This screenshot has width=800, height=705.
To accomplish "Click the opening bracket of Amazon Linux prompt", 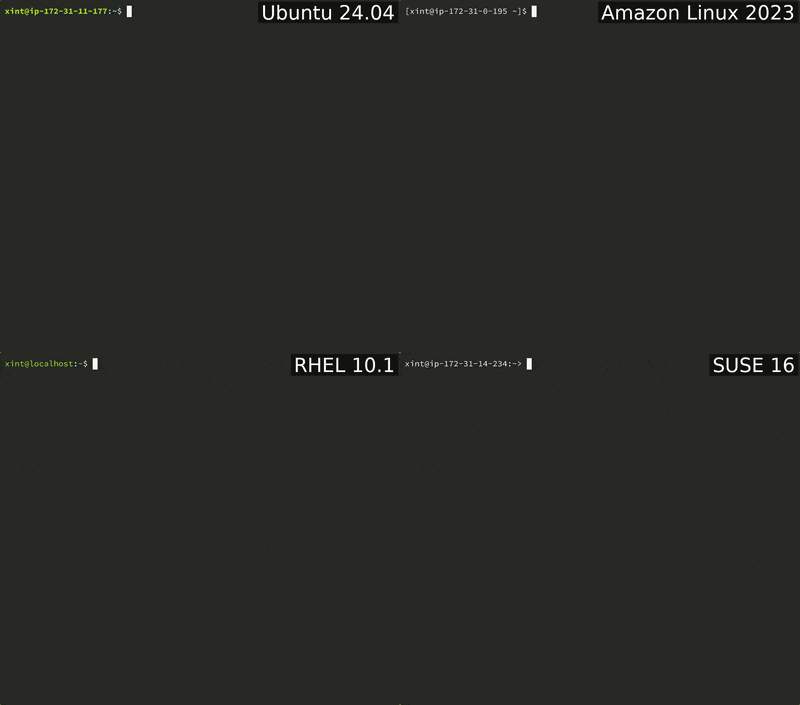I will click(406, 11).
